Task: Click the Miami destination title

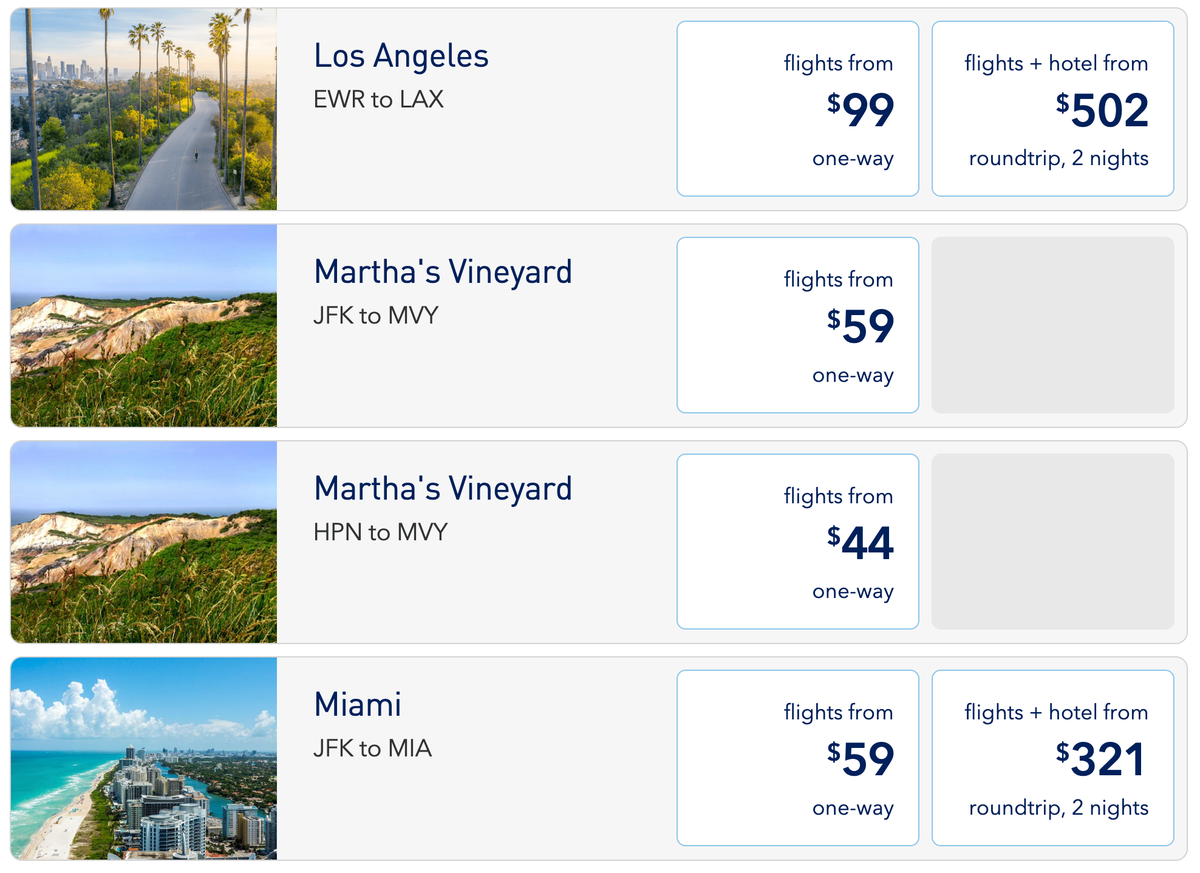Action: pyautogui.click(x=357, y=704)
